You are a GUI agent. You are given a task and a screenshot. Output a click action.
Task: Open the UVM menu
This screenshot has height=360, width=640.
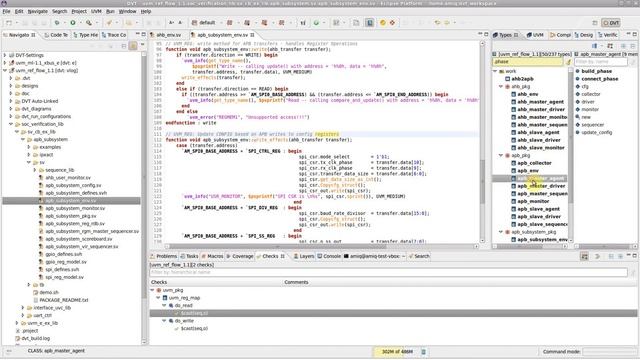[96, 11]
